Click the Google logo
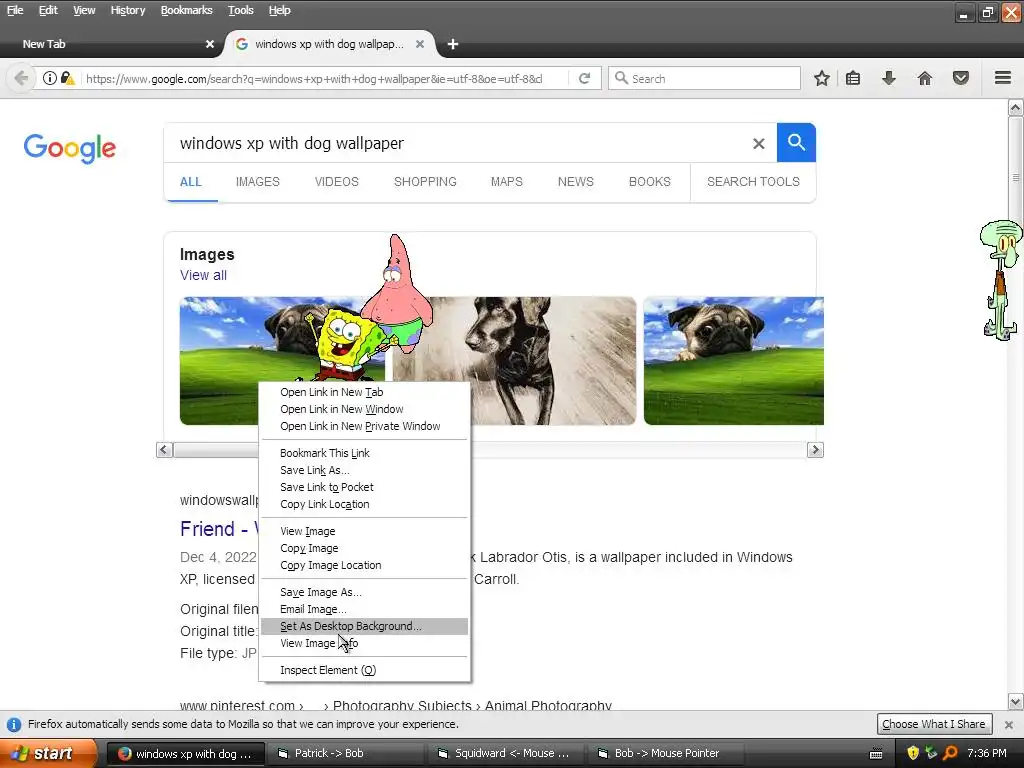Image resolution: width=1024 pixels, height=768 pixels. [70, 148]
